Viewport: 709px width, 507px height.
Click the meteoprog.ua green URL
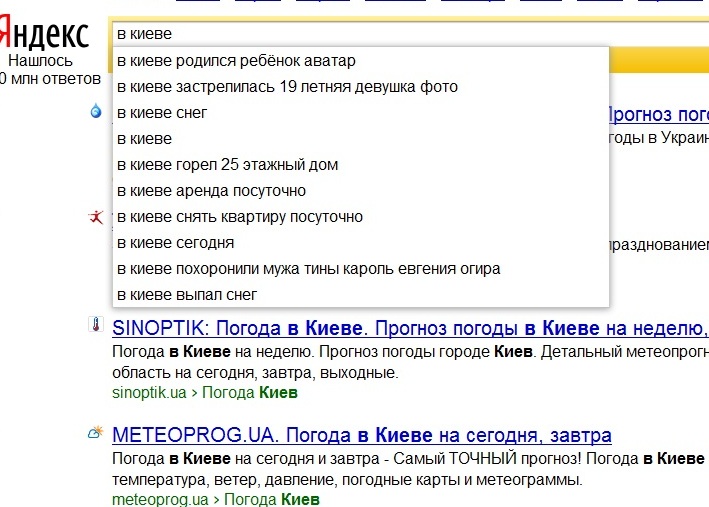pyautogui.click(x=160, y=499)
